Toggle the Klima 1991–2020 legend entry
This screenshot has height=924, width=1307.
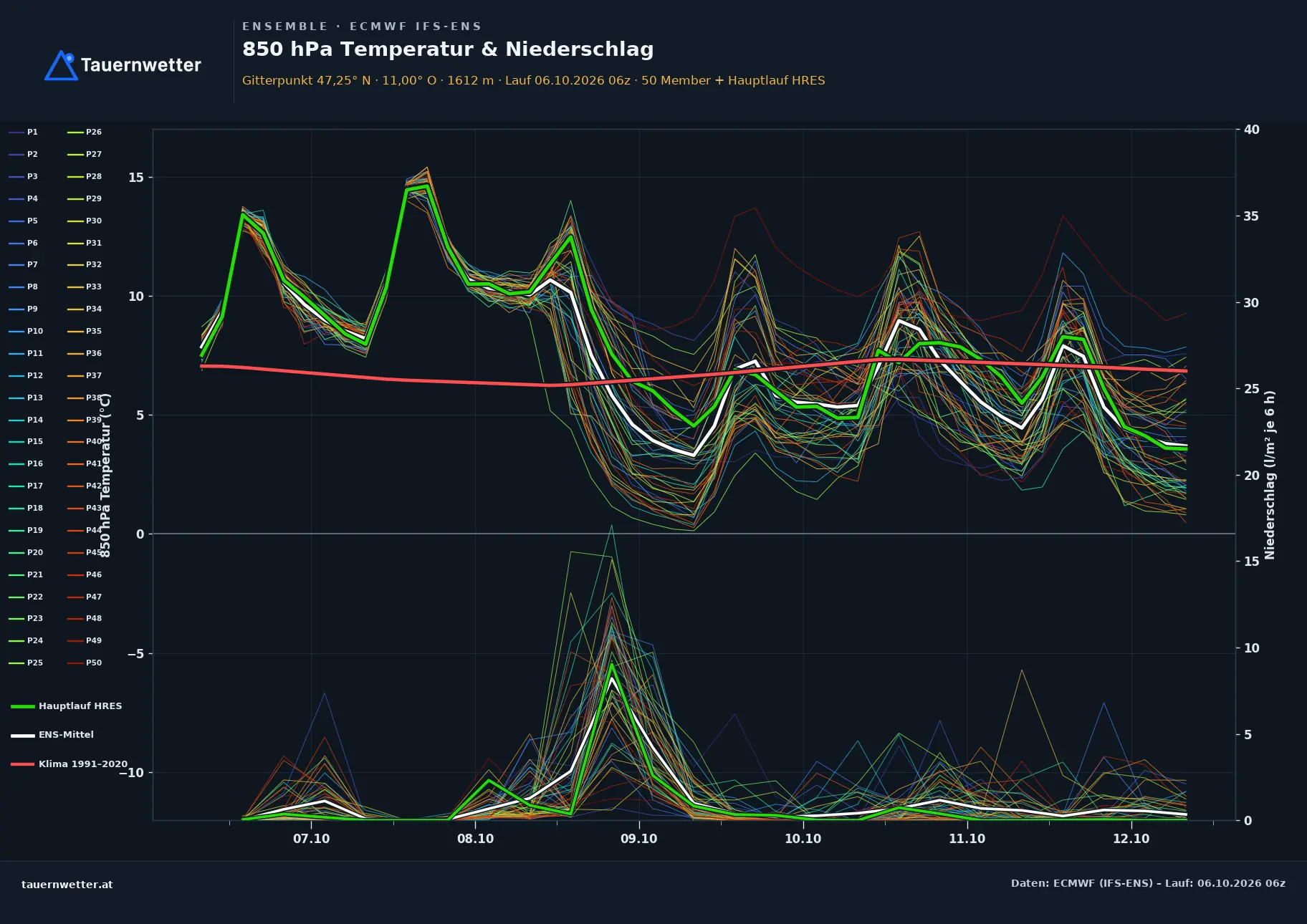(69, 764)
